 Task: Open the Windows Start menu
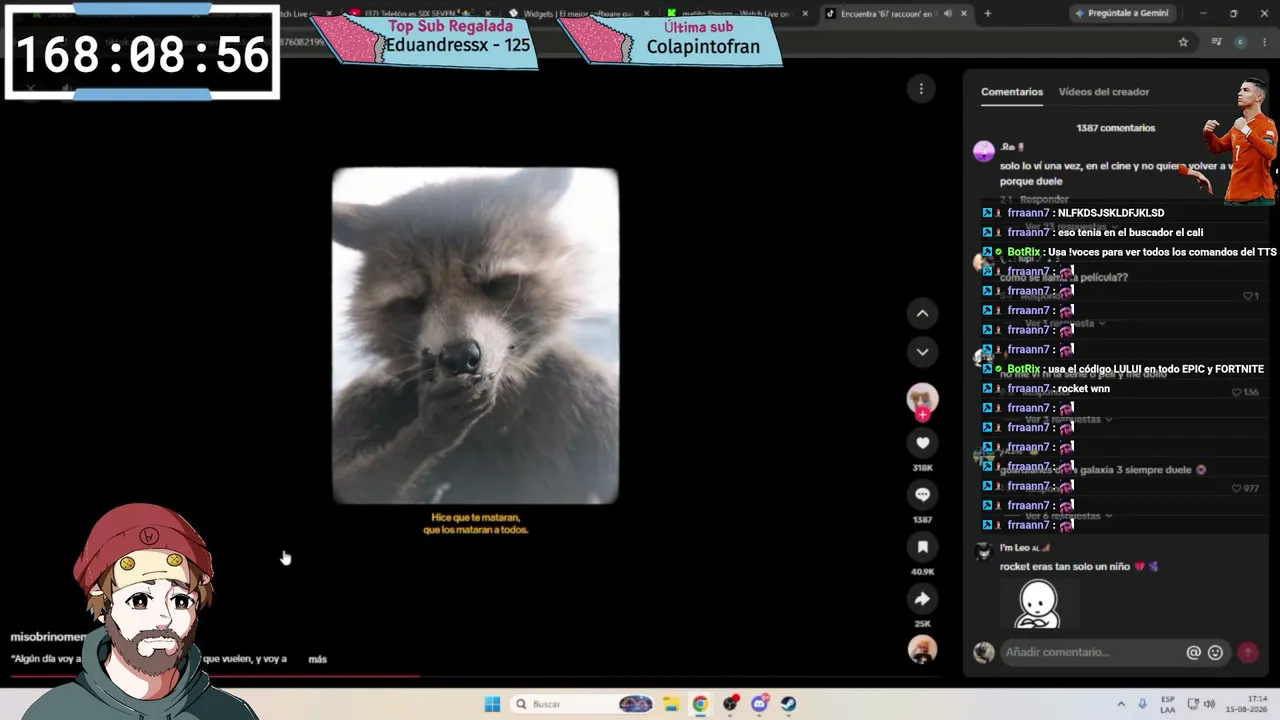[492, 704]
